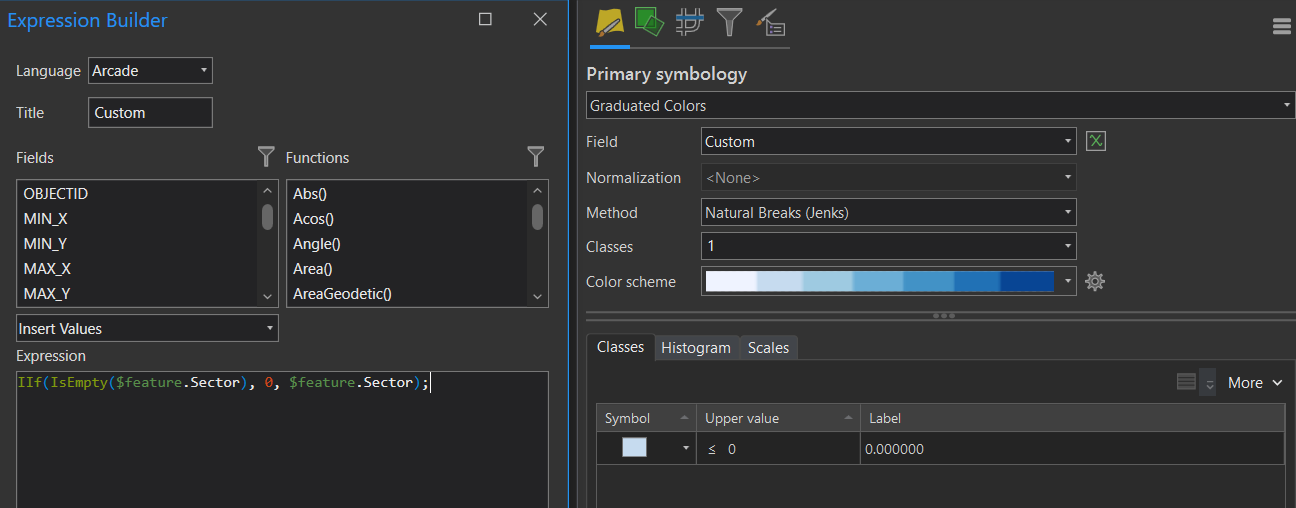Switch to the Scales tab
Screen dimensions: 1296x508
pos(768,348)
